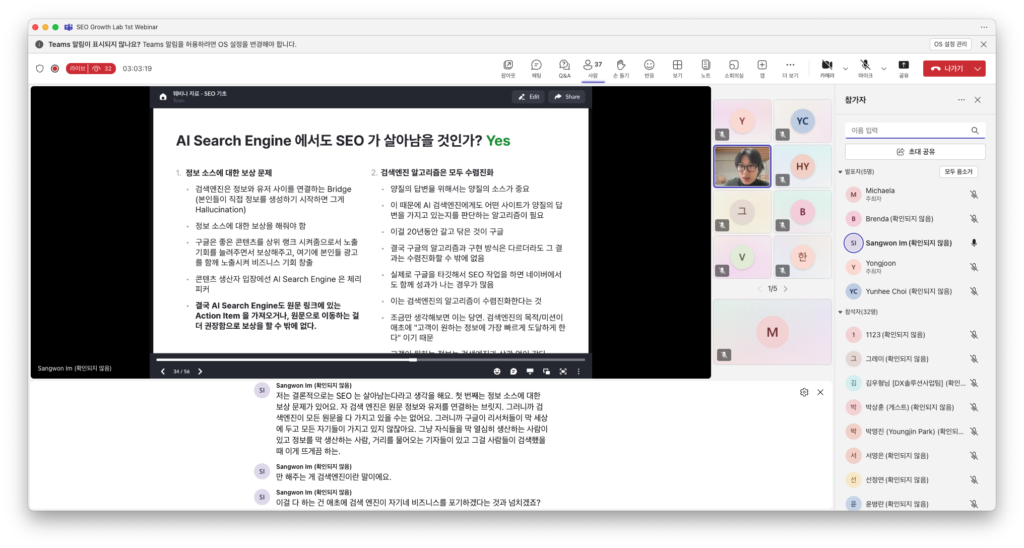Click the emoji reaction icon in slide controls
The height and width of the screenshot is (548, 1024).
[497, 372]
